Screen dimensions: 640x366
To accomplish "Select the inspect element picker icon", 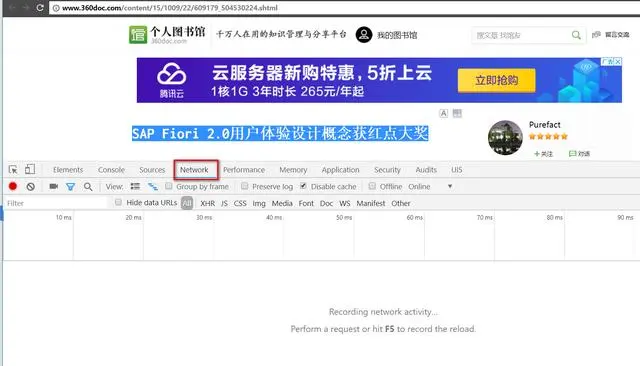I will [13, 170].
